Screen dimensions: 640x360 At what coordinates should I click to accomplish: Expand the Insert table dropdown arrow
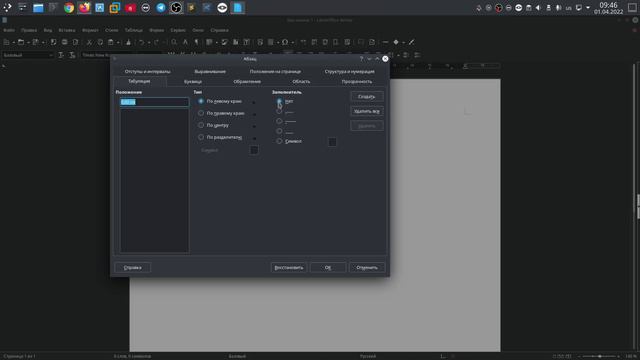[x=216, y=42]
